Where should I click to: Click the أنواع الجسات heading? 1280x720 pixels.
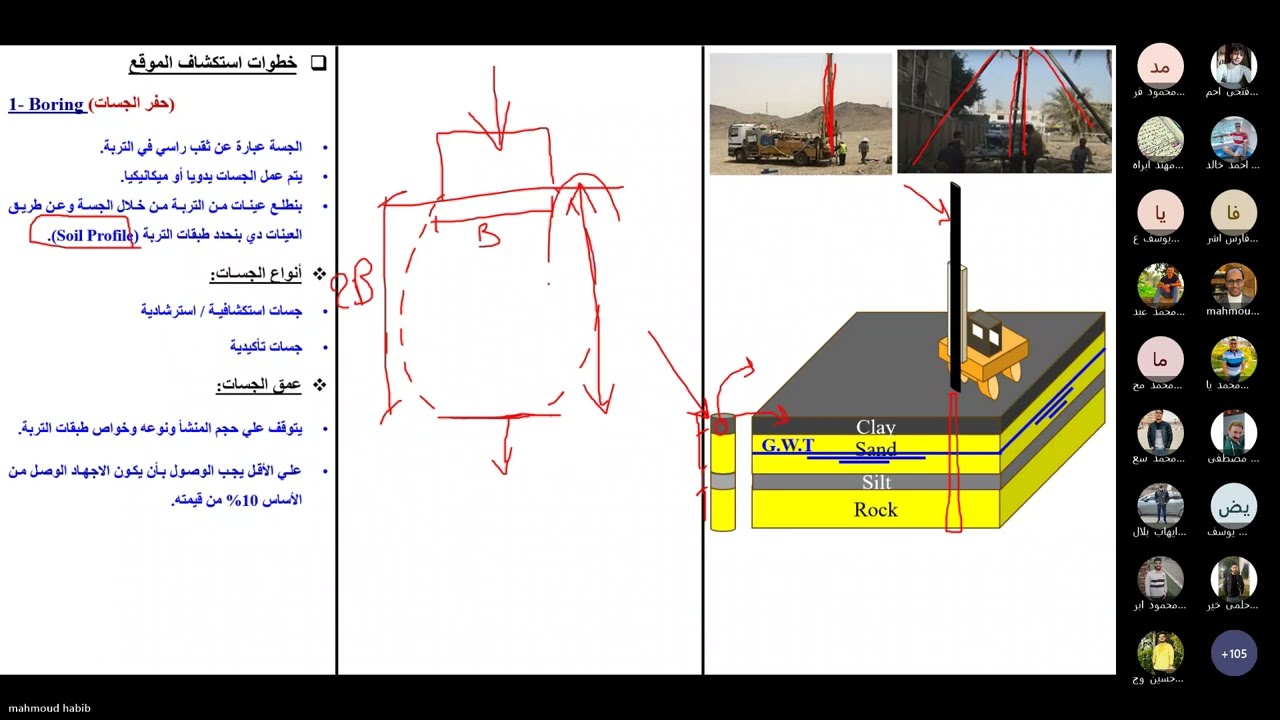pos(255,273)
